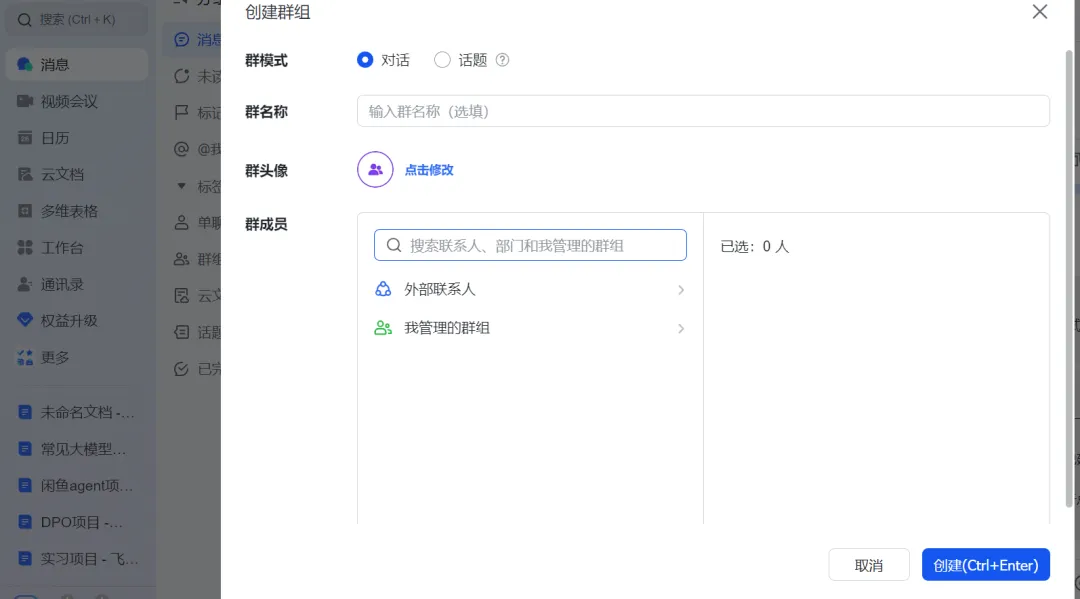
Task: Expand 我管理的群组 list
Action: tap(530, 328)
